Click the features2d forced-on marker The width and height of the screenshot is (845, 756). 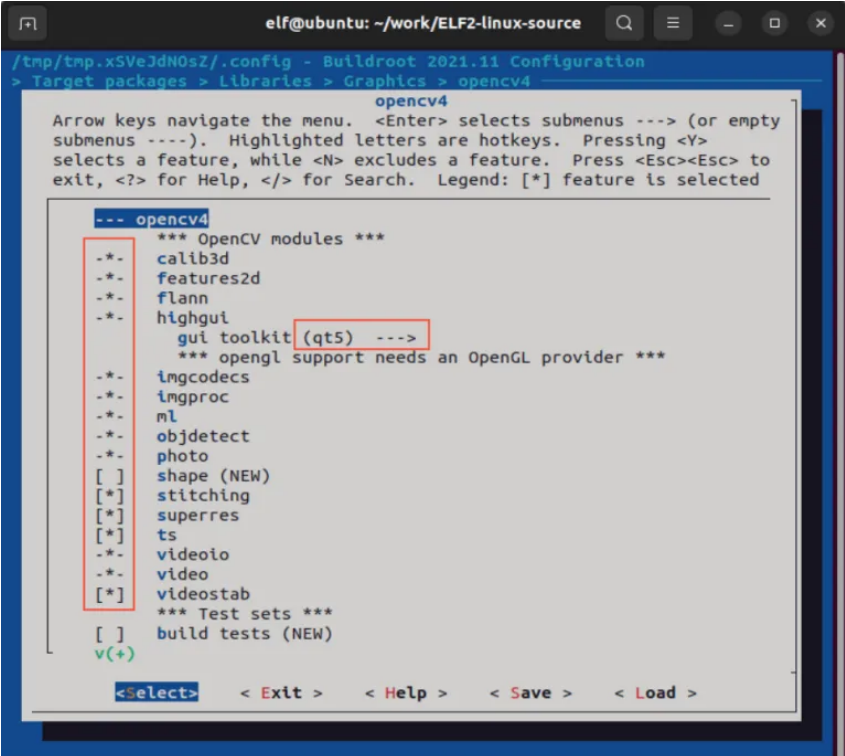(109, 279)
